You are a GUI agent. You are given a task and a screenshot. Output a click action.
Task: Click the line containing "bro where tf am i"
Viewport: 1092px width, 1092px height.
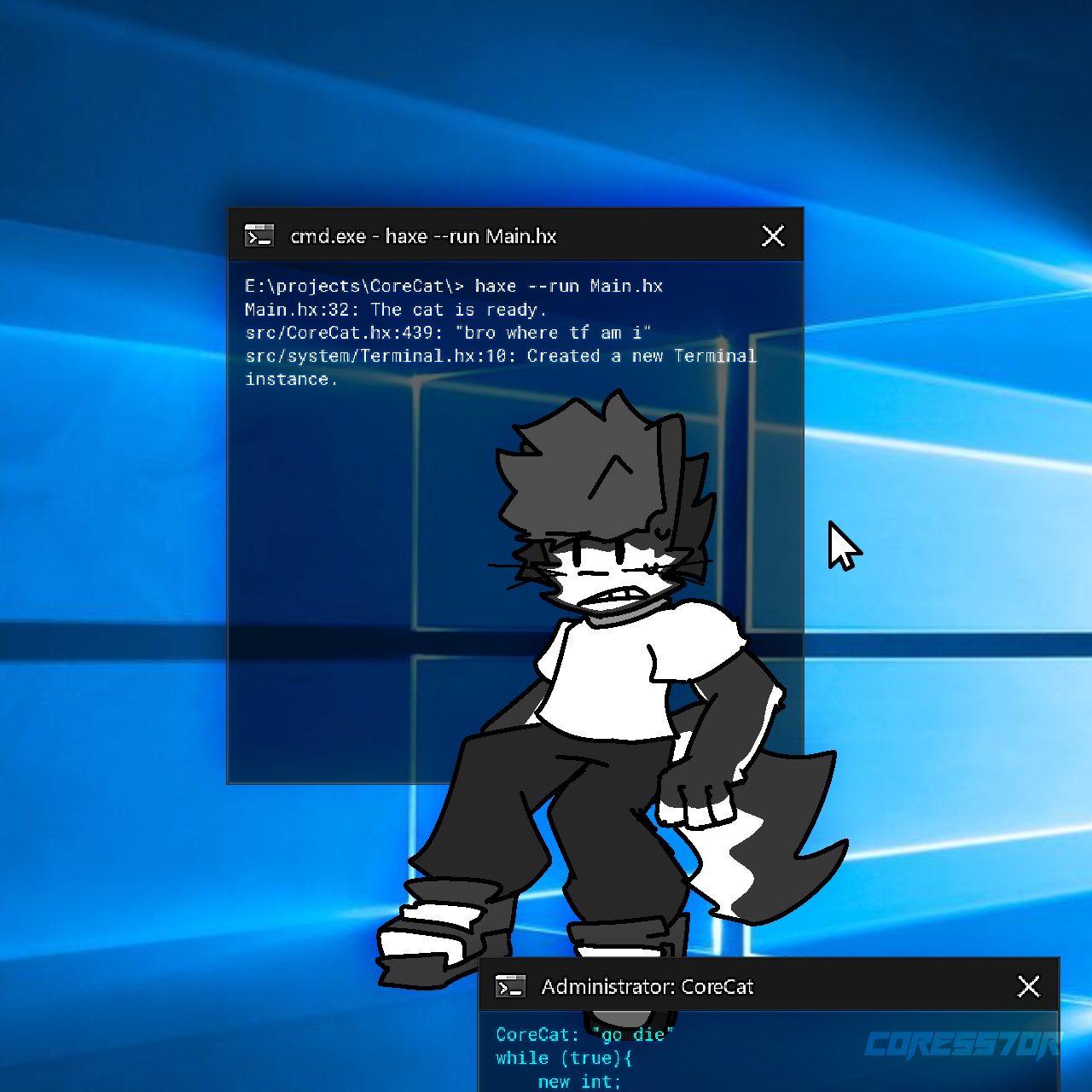(x=448, y=333)
